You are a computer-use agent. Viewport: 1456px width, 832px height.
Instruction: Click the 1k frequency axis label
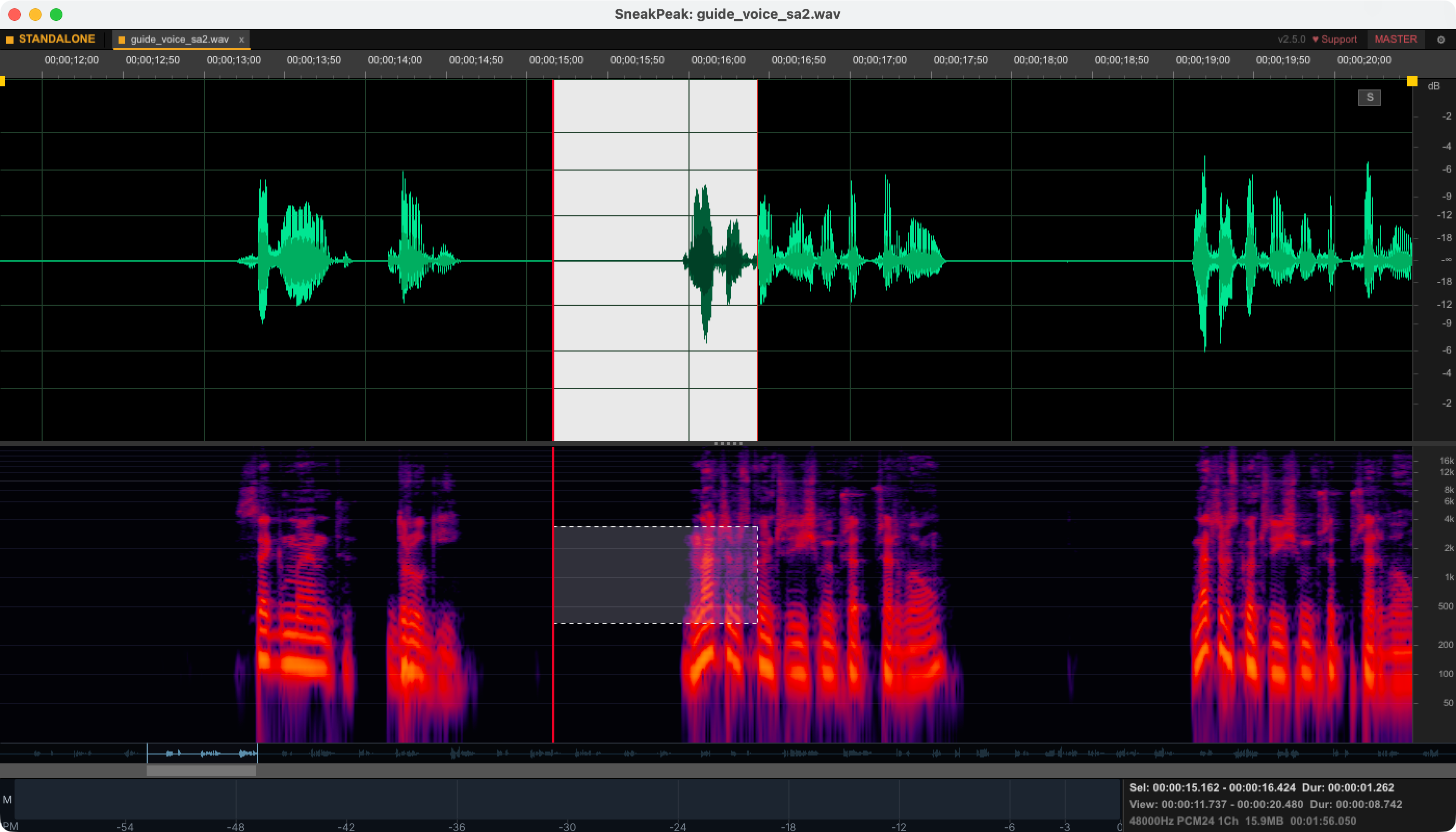1449,577
